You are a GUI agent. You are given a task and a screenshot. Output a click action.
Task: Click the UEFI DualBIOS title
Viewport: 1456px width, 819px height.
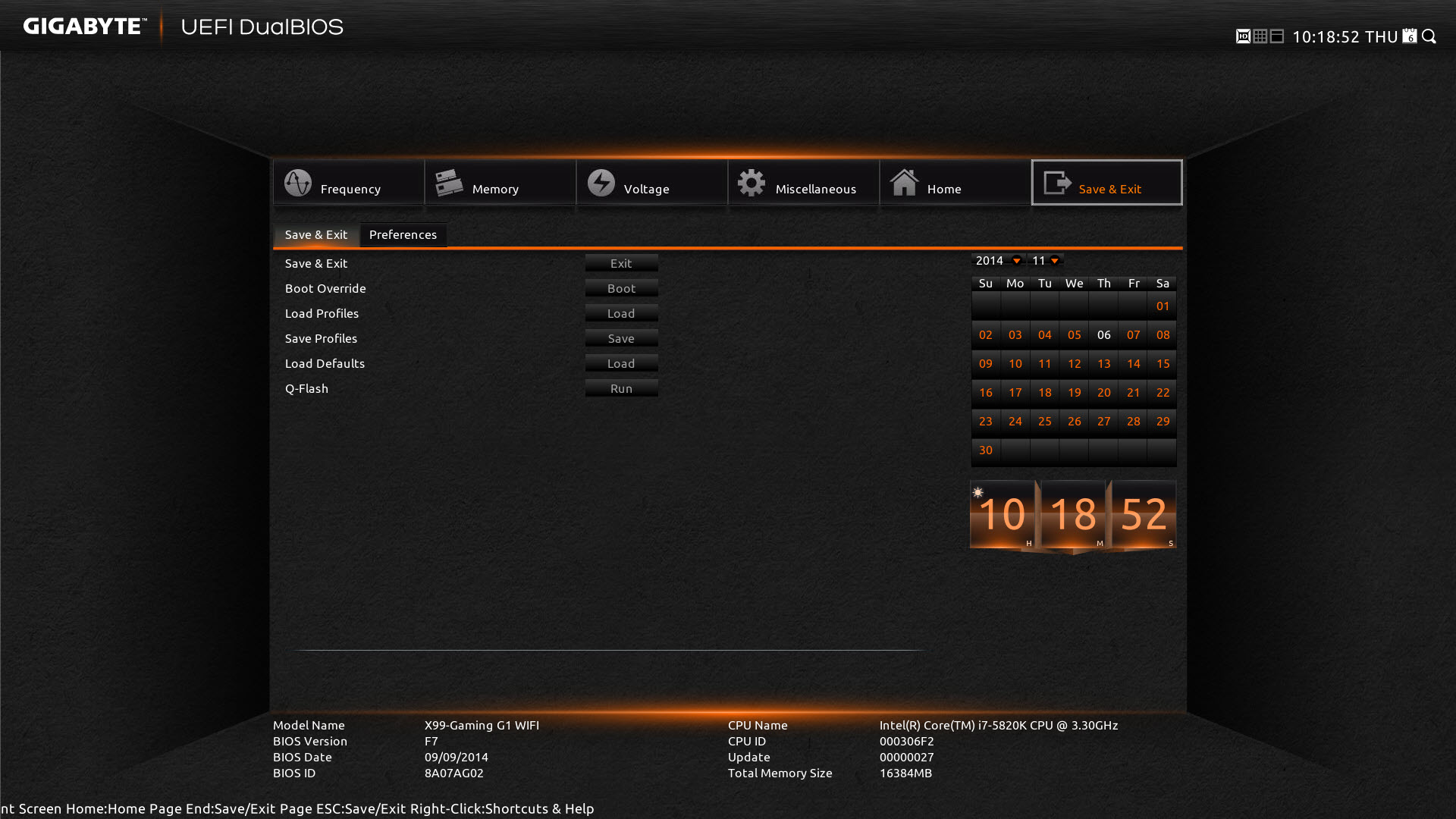pyautogui.click(x=262, y=27)
